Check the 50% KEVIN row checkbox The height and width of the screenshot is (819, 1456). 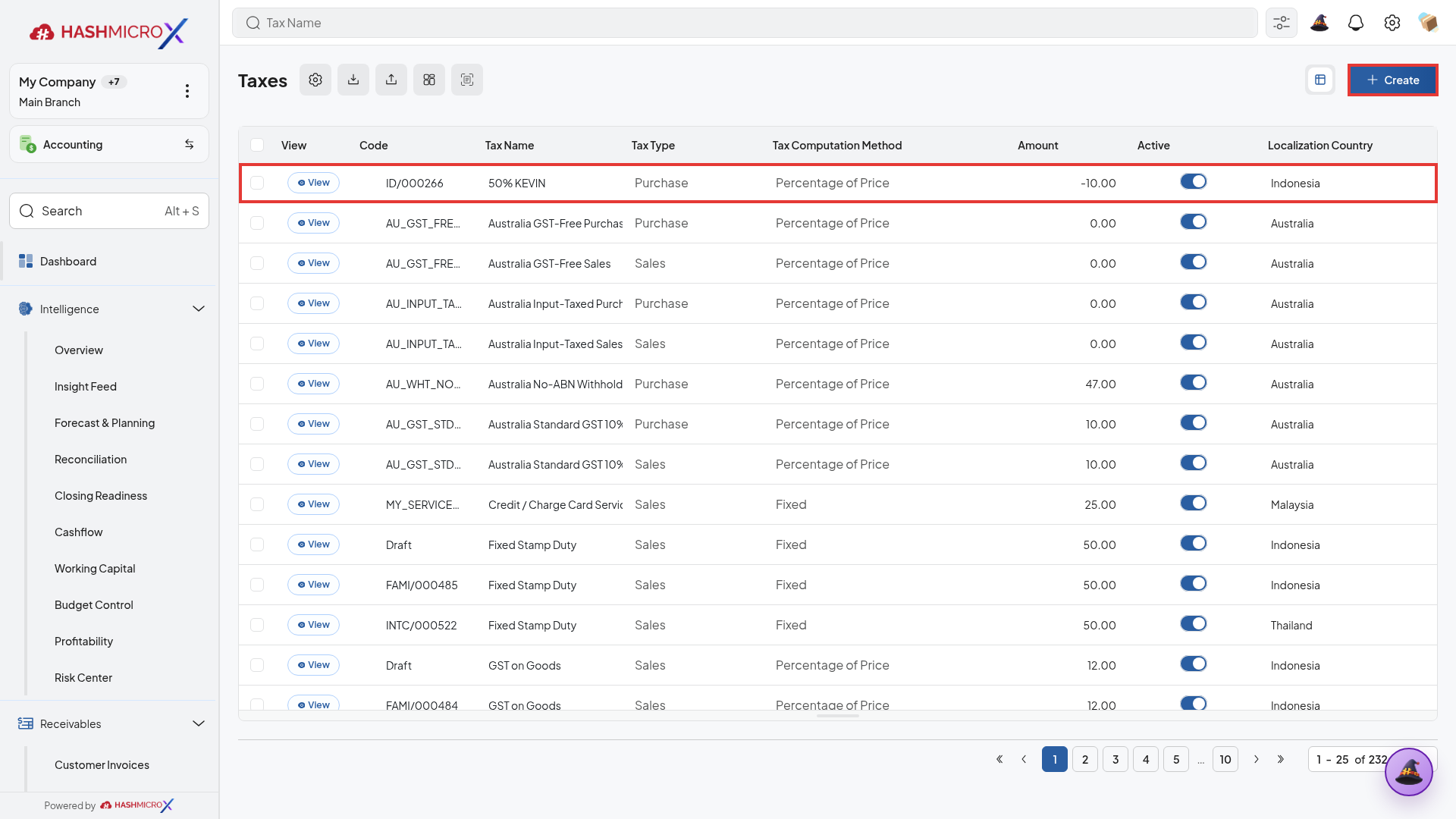click(257, 183)
